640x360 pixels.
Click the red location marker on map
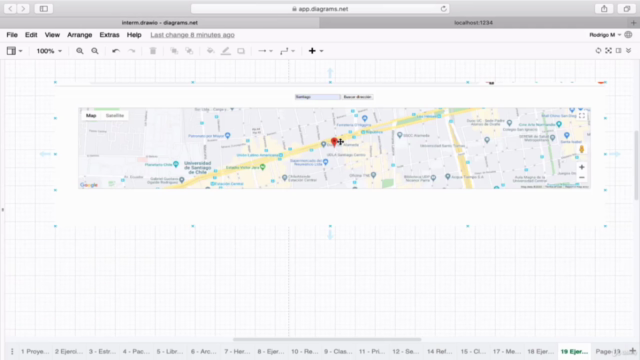[334, 142]
